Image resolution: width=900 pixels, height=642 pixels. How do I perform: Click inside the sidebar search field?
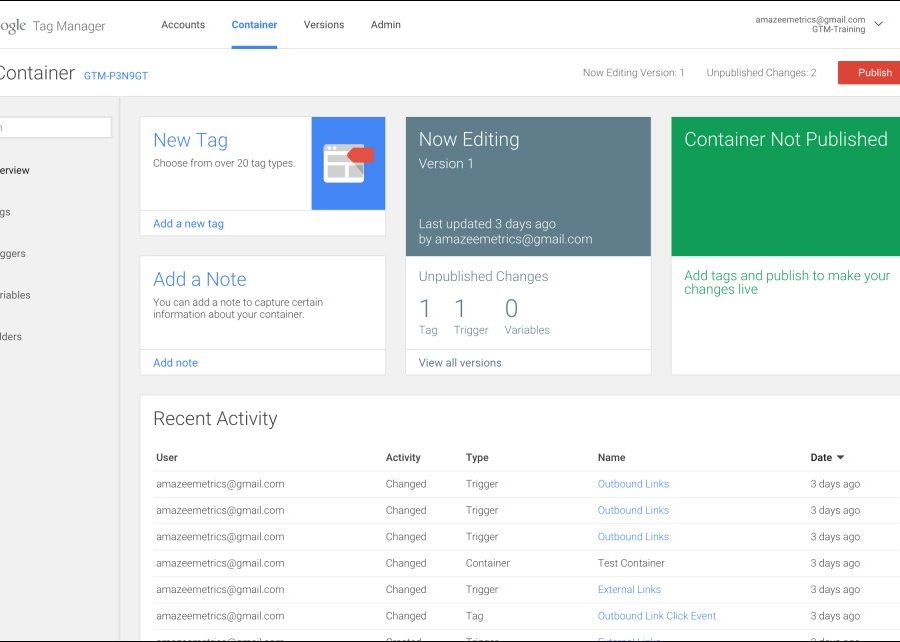(55, 127)
